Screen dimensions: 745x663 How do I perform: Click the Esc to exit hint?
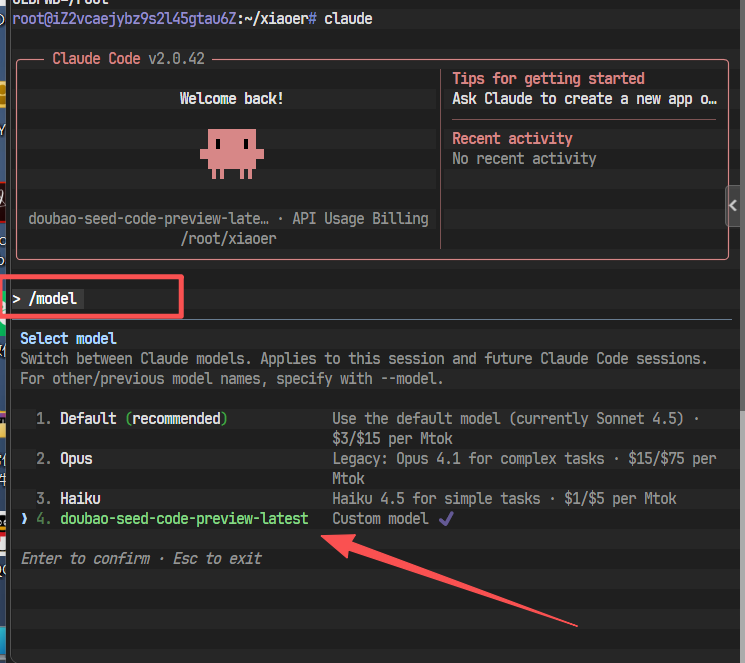217,558
